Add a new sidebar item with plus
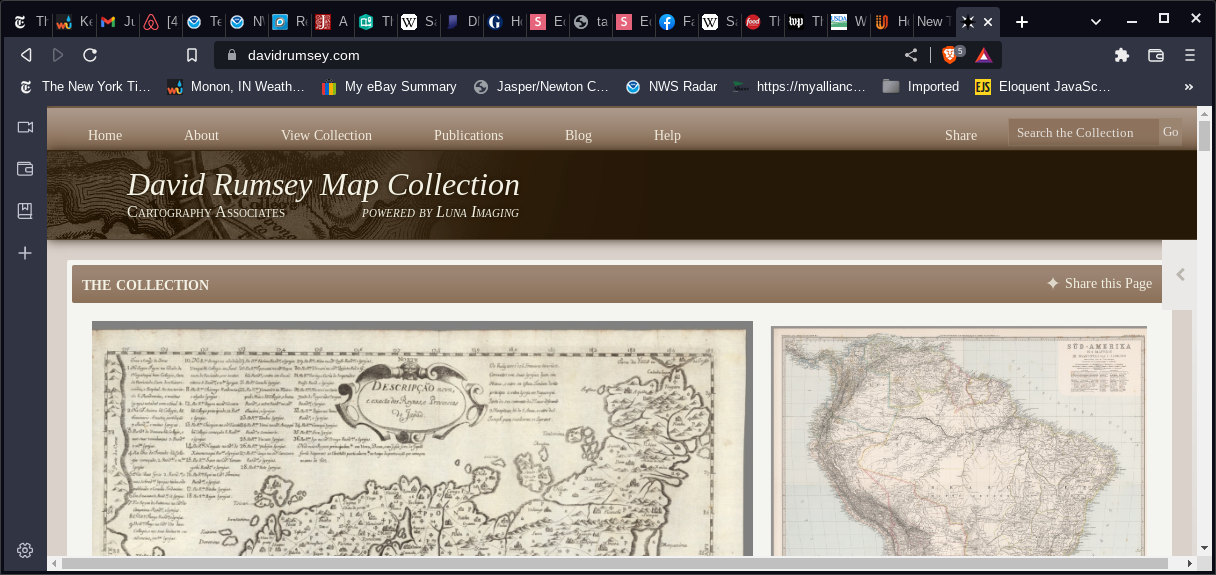This screenshot has height=575, width=1216. click(25, 253)
